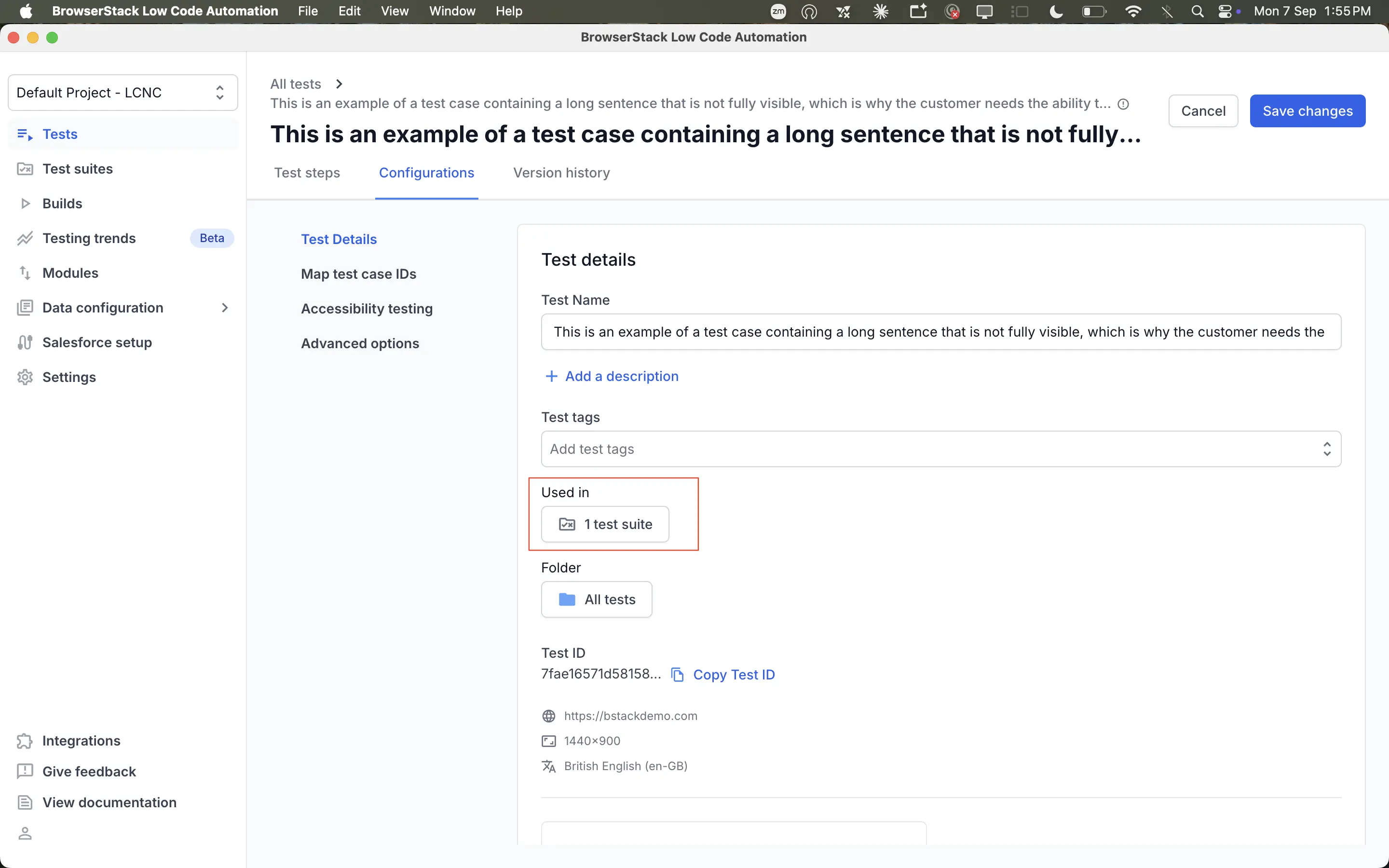Click the Add a description link
1389x868 pixels.
point(622,376)
